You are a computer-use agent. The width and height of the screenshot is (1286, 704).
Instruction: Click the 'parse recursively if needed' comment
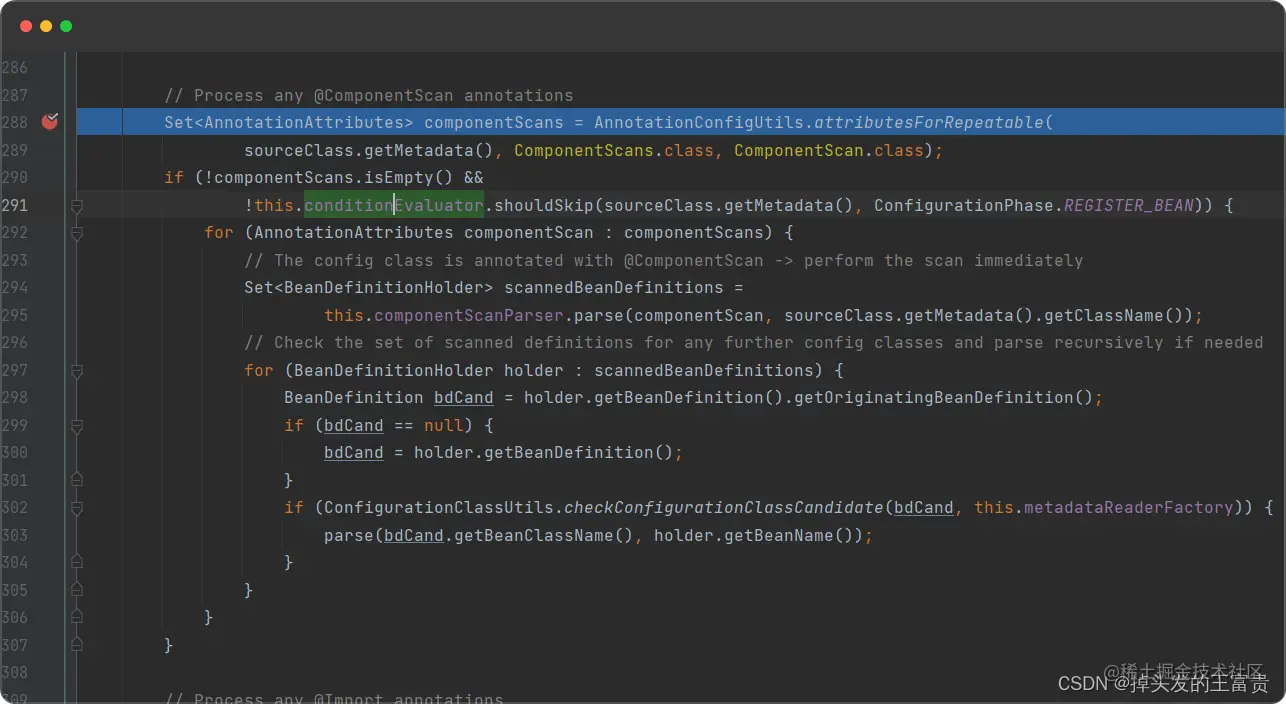point(1129,343)
